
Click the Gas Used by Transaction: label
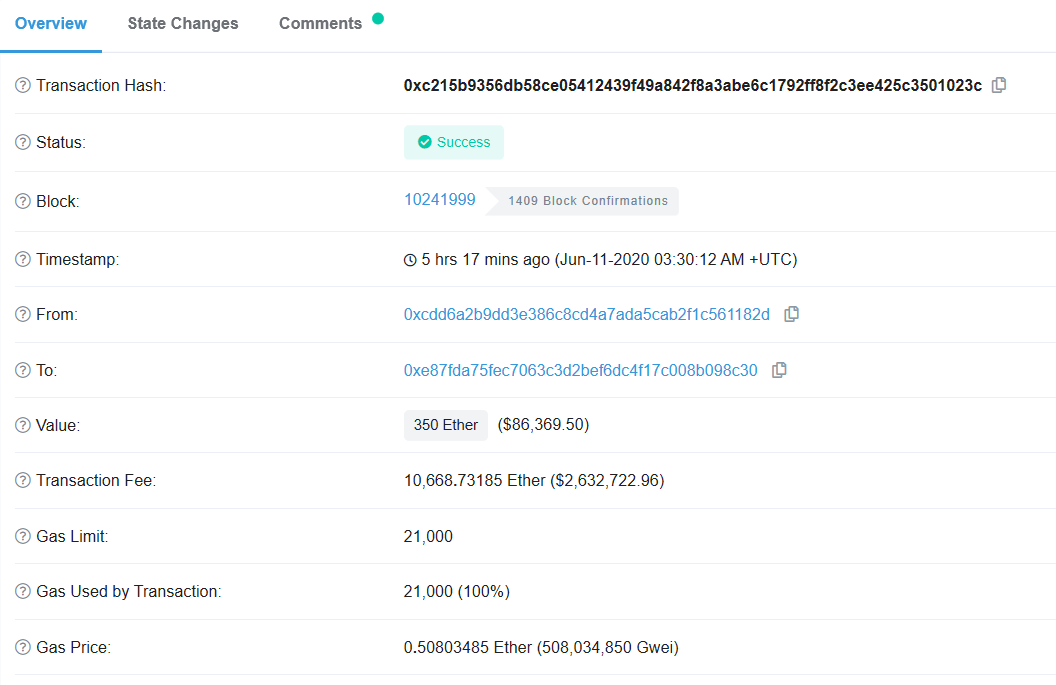129,591
